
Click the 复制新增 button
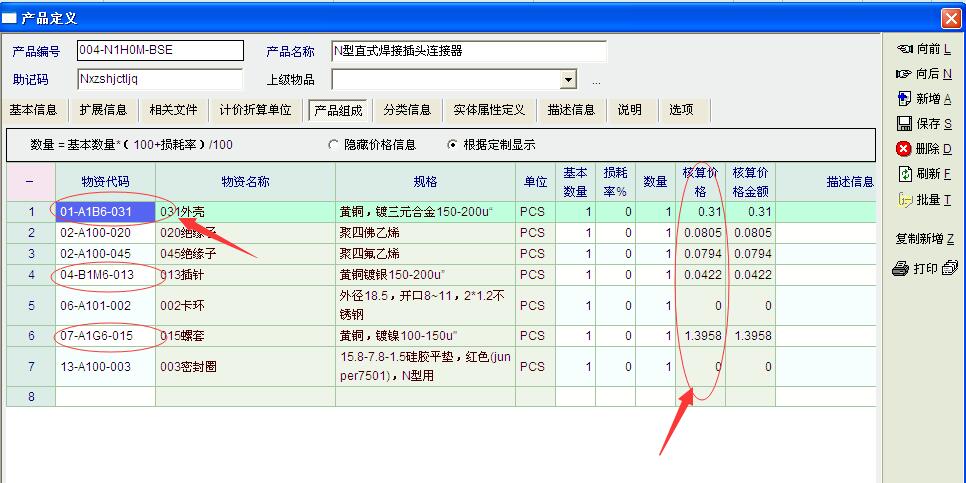tap(924, 238)
